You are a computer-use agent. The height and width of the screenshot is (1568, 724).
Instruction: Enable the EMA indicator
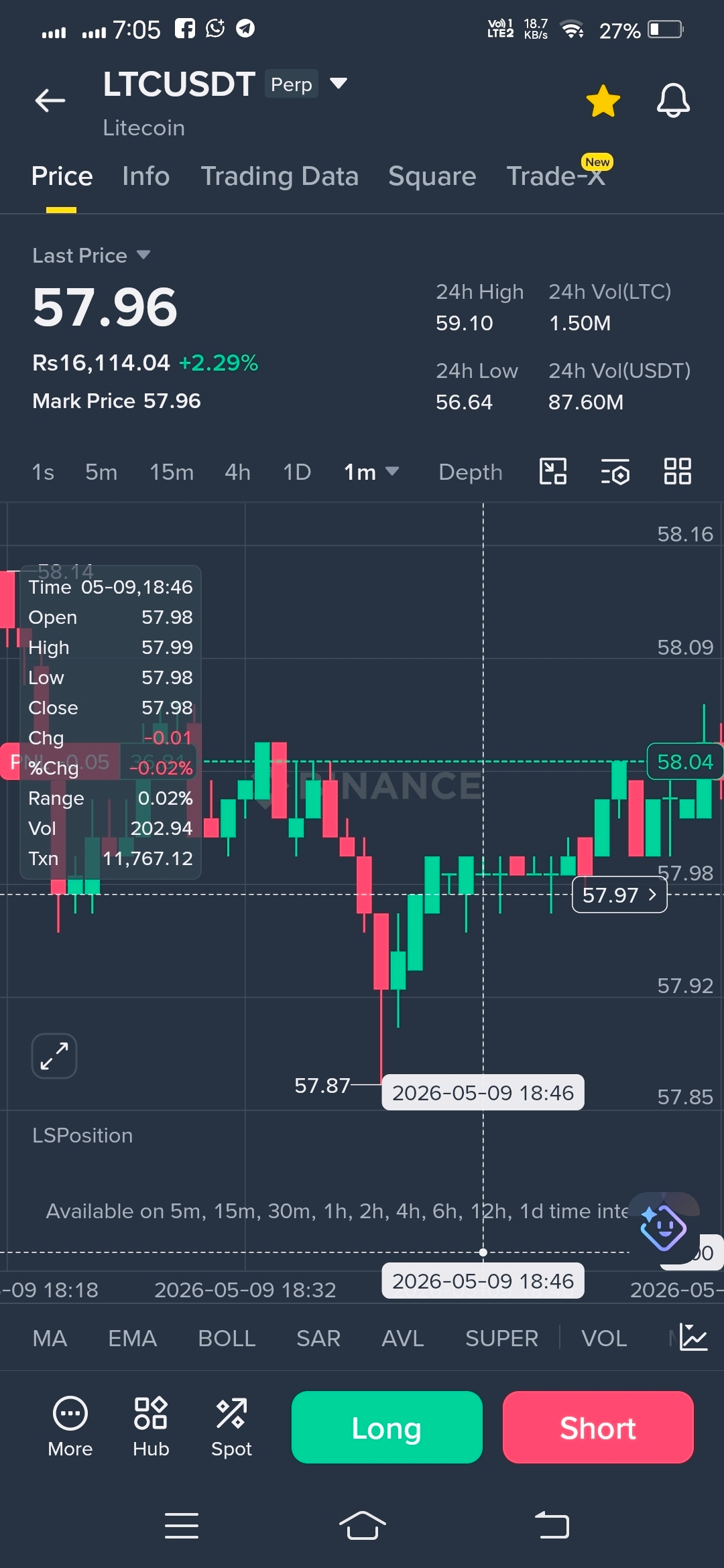coord(133,1339)
